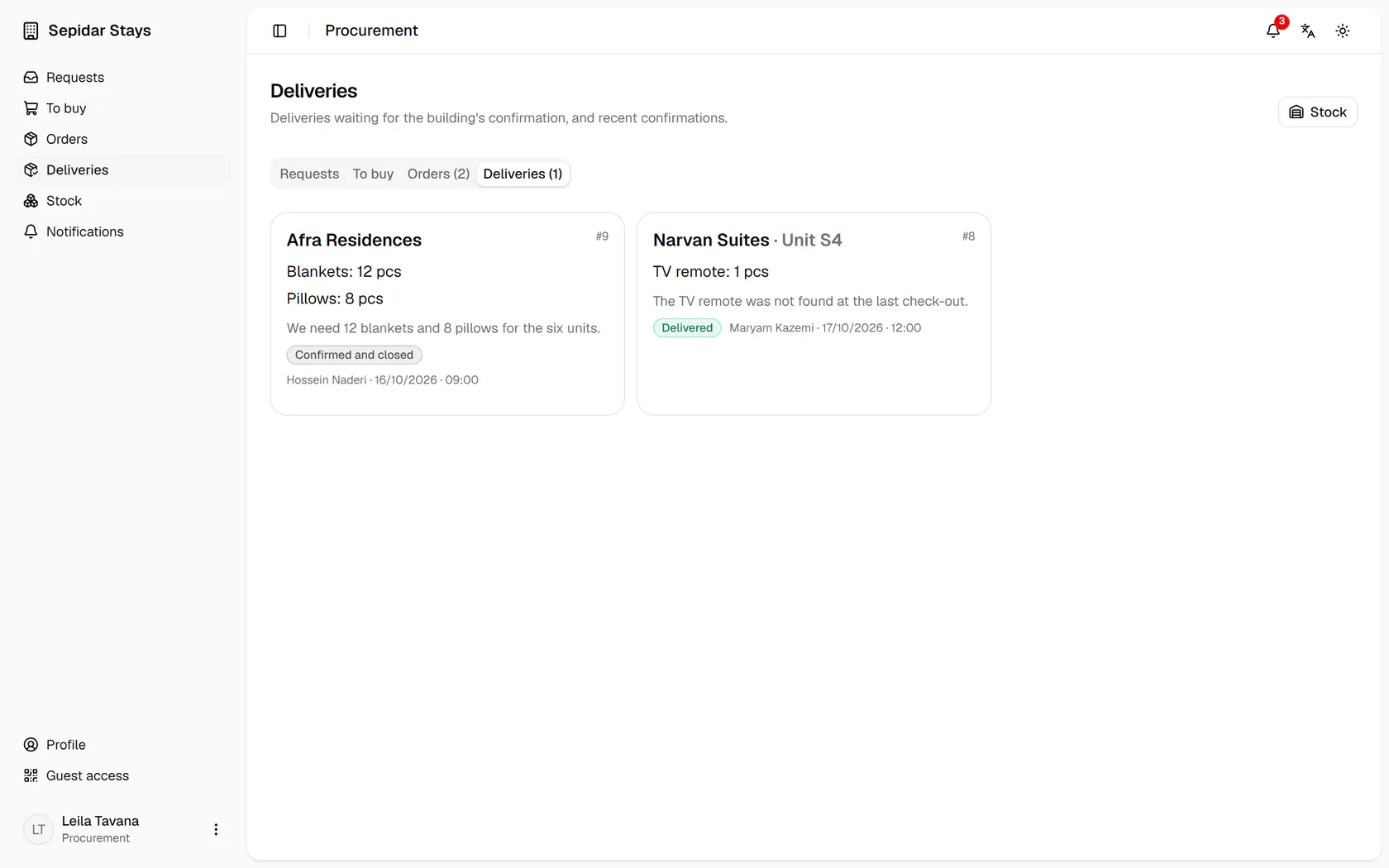Click the TV remote: 1 pcs line
This screenshot has width=1389, height=868.
pyautogui.click(x=711, y=272)
